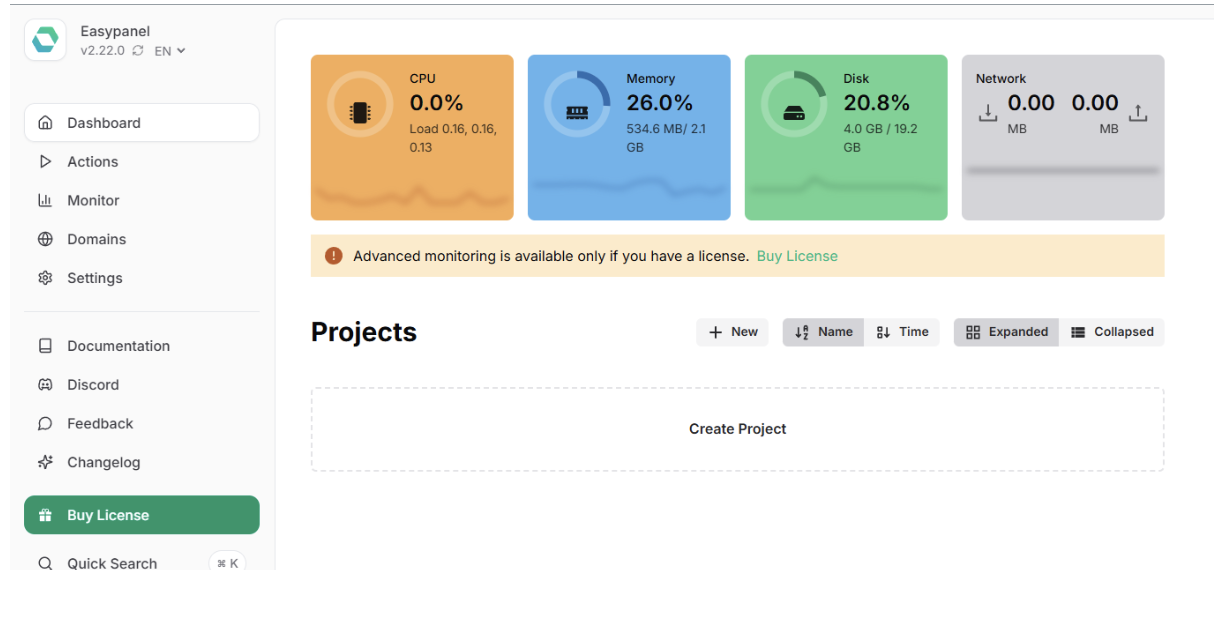This screenshot has width=1224, height=620.
Task: Sort projects by Name
Action: pos(823,332)
